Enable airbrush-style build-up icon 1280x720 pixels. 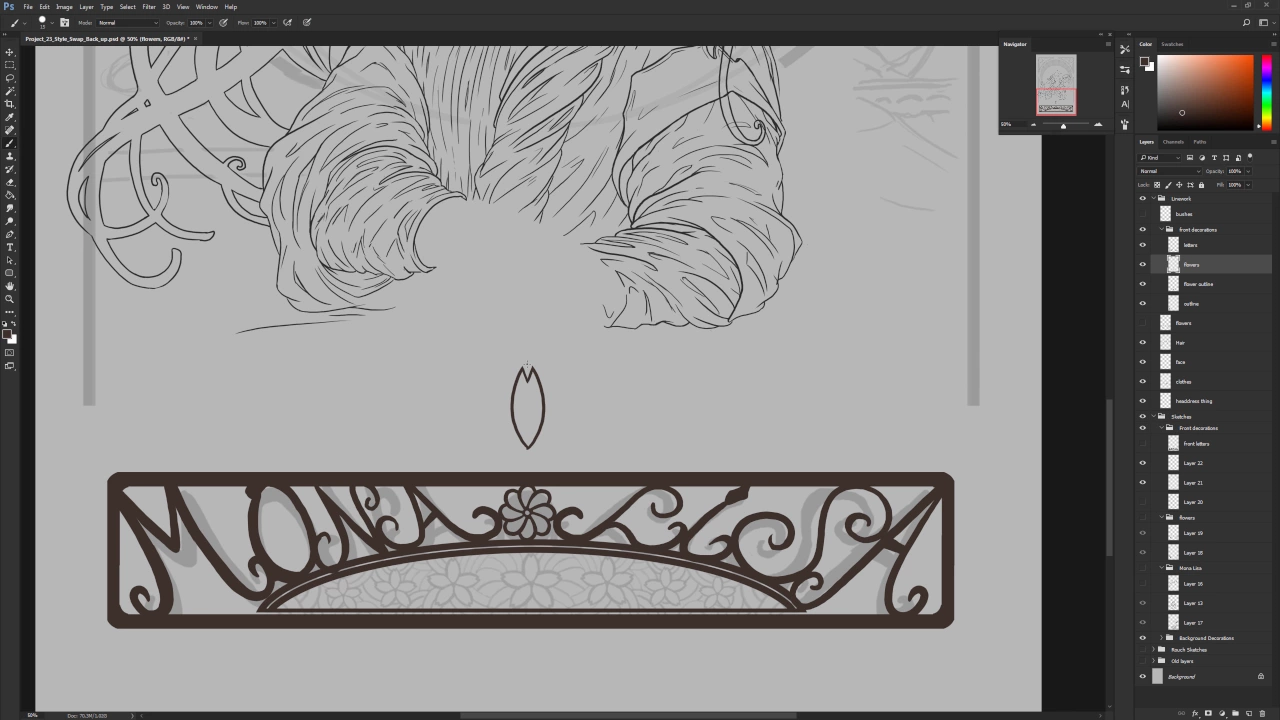(x=287, y=22)
